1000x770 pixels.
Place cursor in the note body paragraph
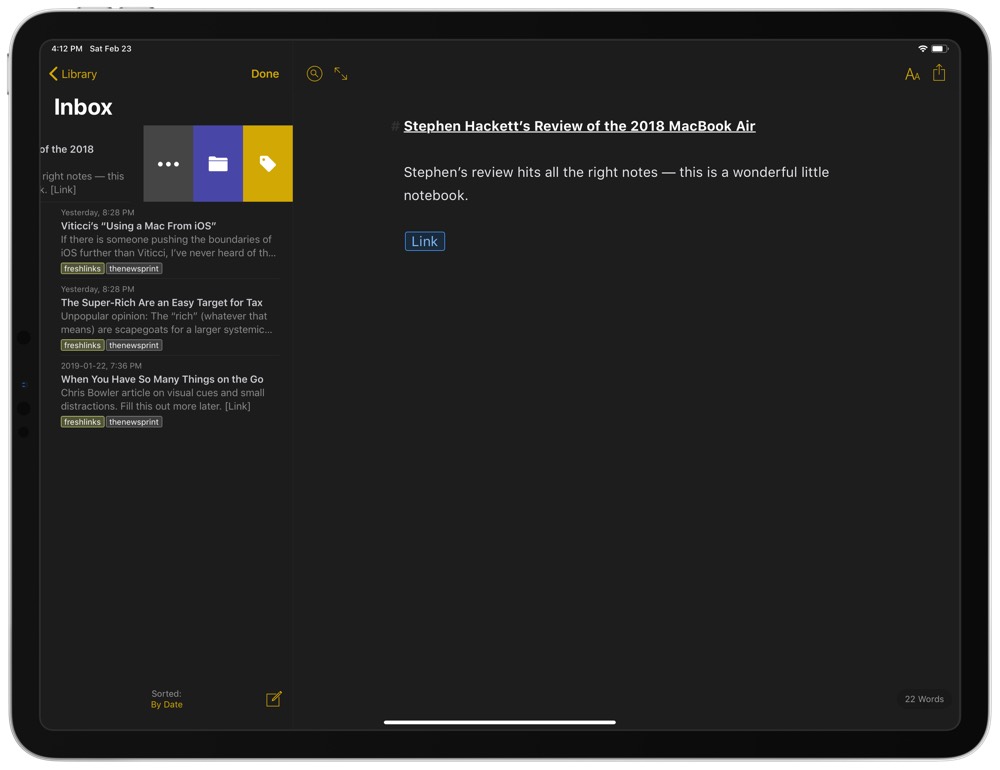[616, 184]
